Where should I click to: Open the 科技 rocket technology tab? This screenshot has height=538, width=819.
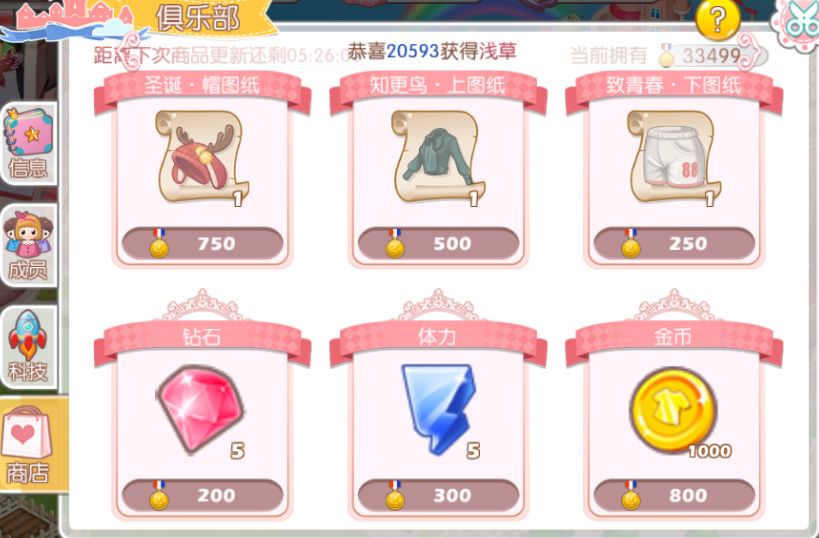[28, 347]
